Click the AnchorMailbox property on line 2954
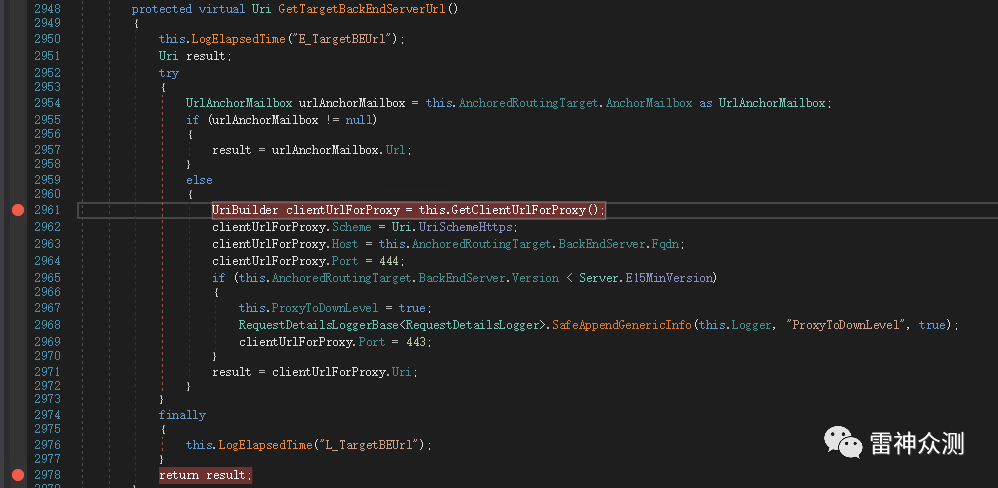Viewport: 998px width, 488px height. (649, 102)
